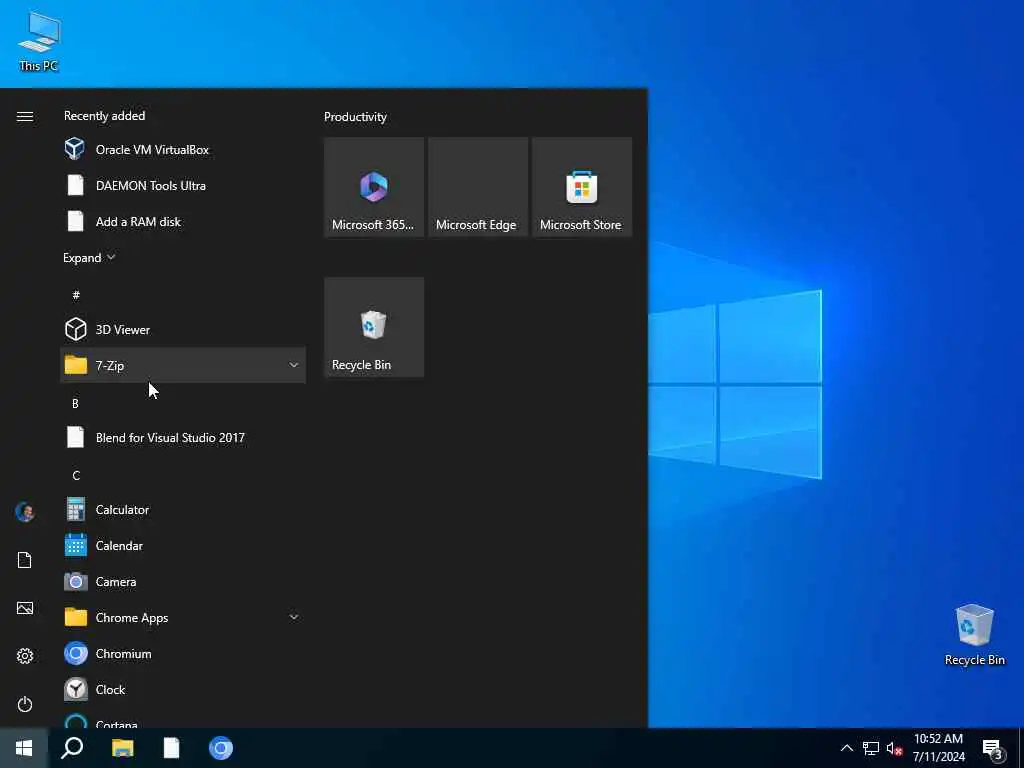Image resolution: width=1024 pixels, height=768 pixels.
Task: Open the blank document icon on taskbar
Action: coord(171,748)
